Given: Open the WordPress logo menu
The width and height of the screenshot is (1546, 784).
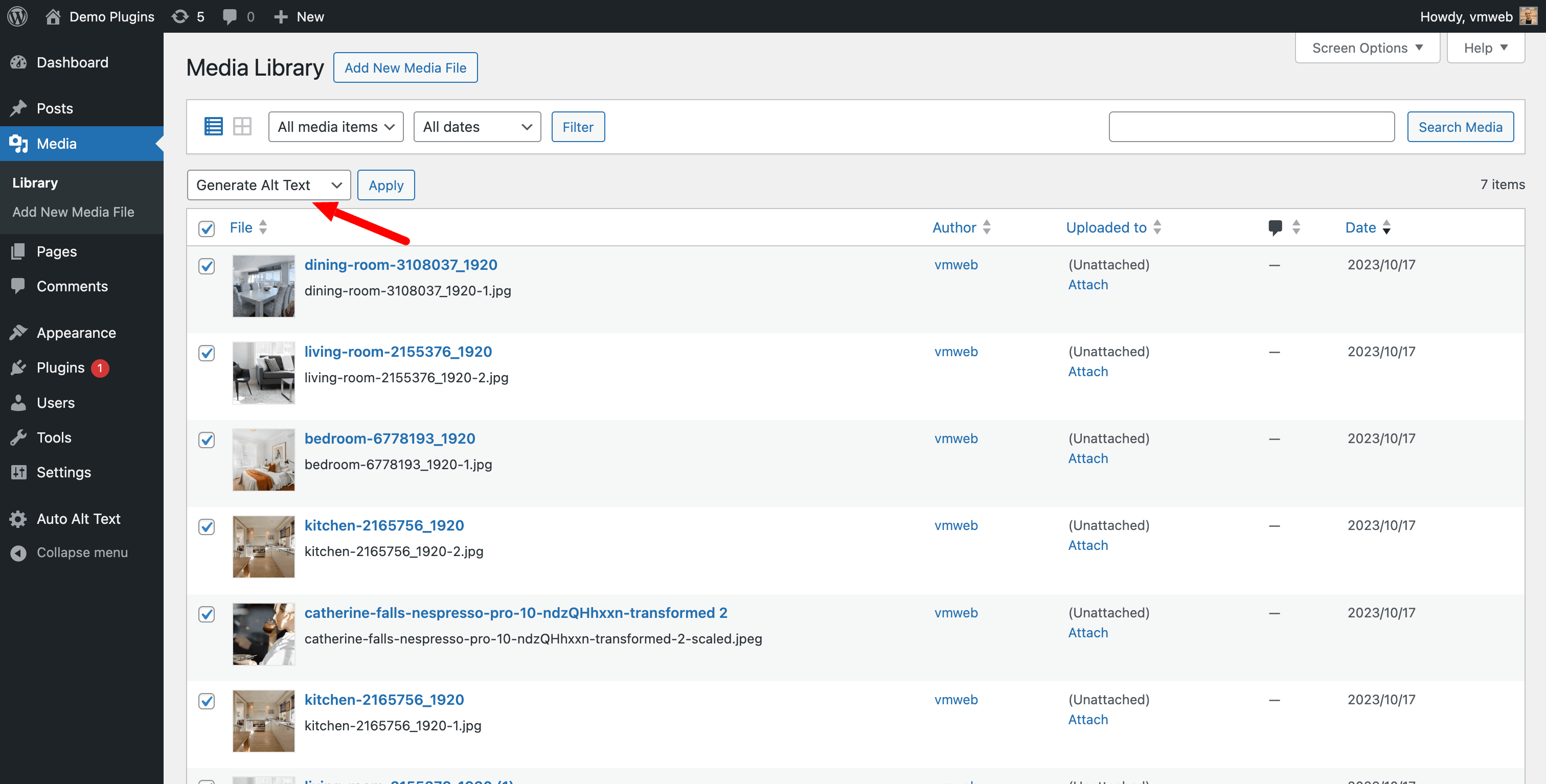Looking at the screenshot, I should click(17, 16).
